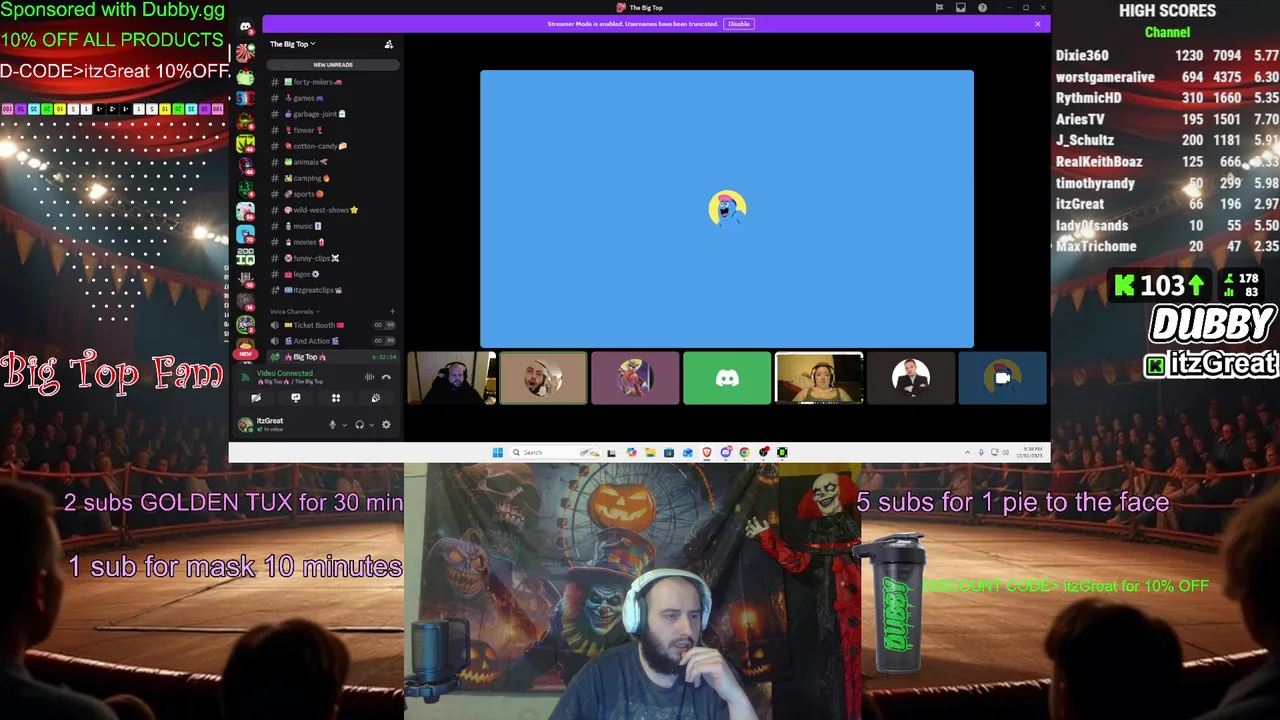Jump to NEW unread servers pill
The height and width of the screenshot is (720, 1280).
point(245,354)
